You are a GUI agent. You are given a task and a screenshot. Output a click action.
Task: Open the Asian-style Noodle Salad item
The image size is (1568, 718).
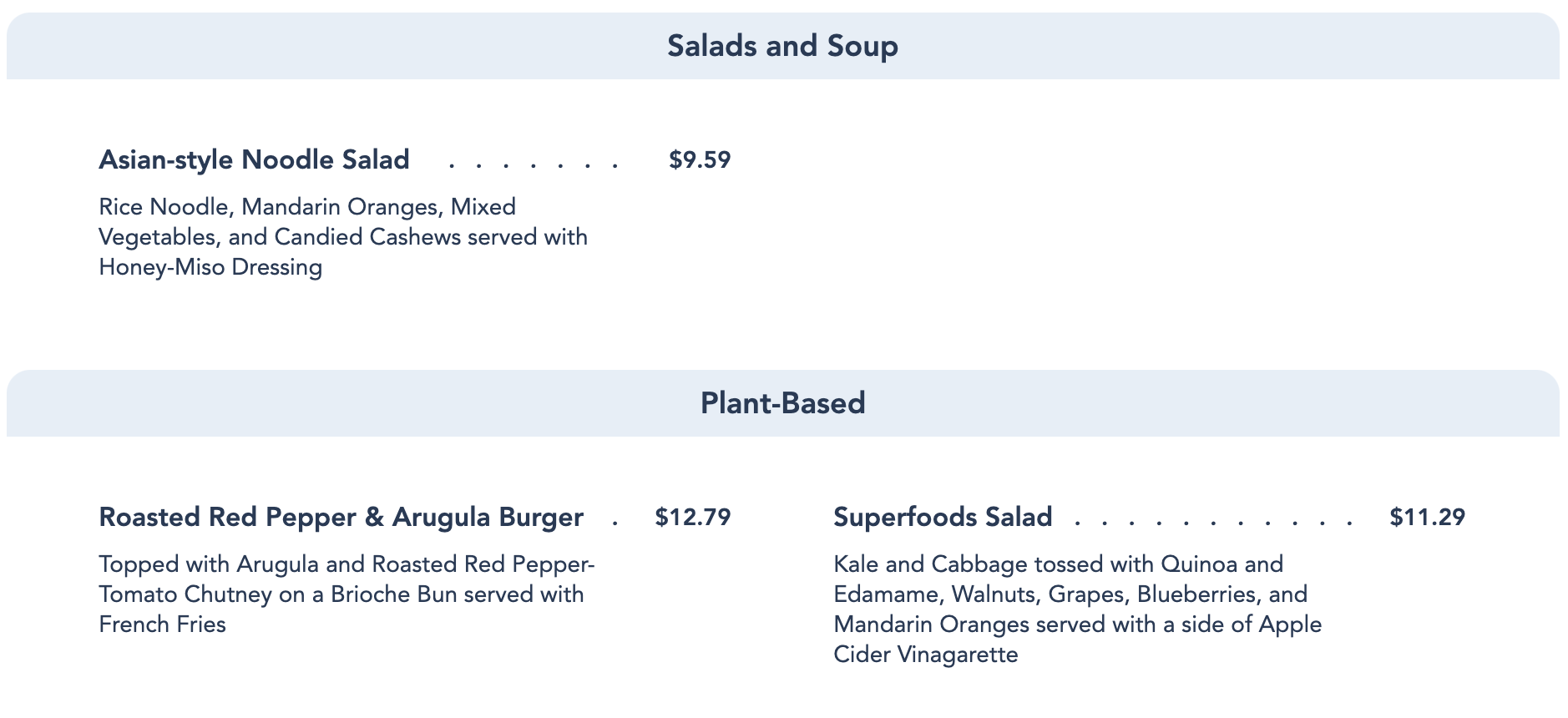point(254,159)
